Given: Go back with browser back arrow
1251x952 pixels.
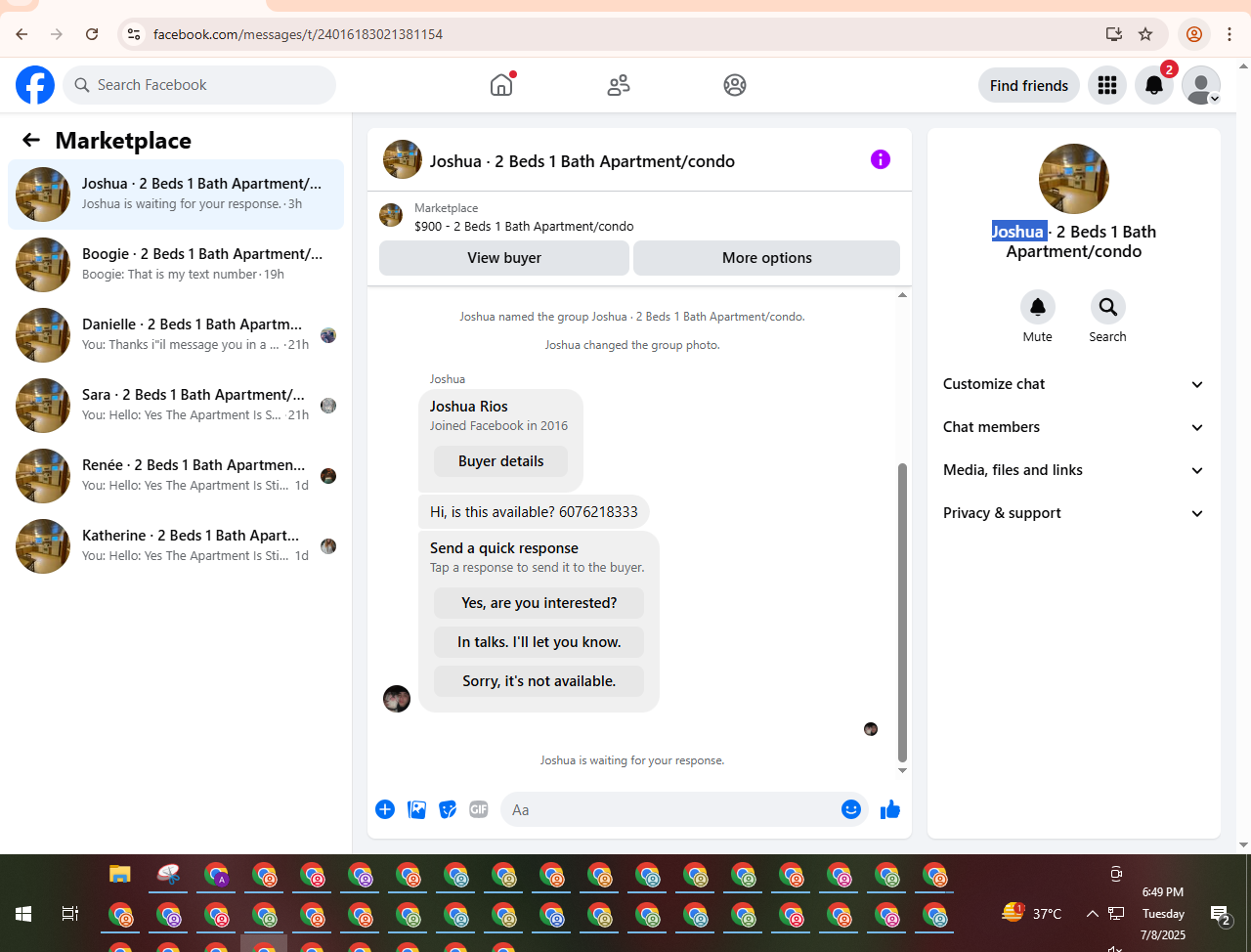Looking at the screenshot, I should (22, 34).
